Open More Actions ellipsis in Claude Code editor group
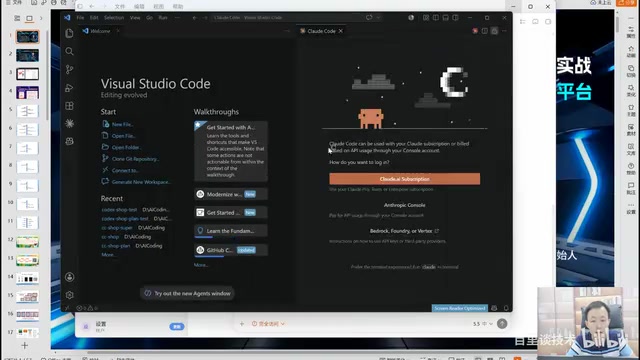This screenshot has width=640, height=360. point(504,31)
